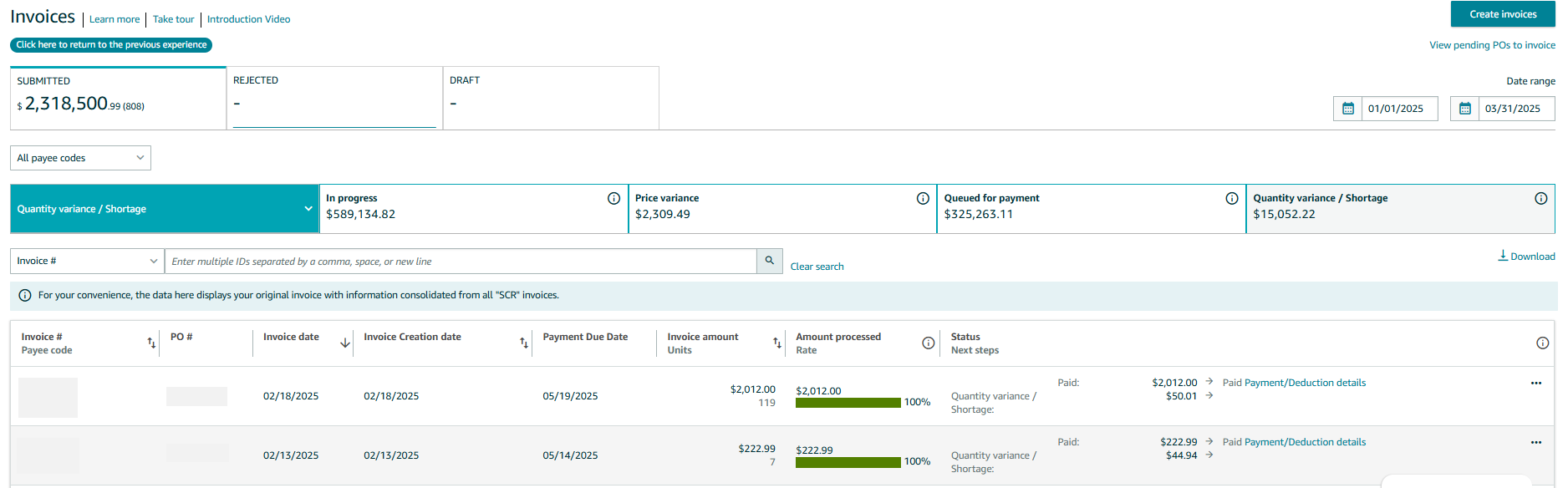This screenshot has width=1568, height=488.
Task: Show info for Amount processed column
Action: (x=928, y=343)
